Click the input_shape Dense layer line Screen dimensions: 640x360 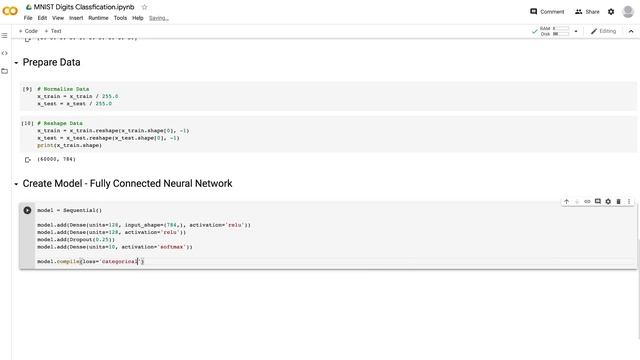point(144,225)
